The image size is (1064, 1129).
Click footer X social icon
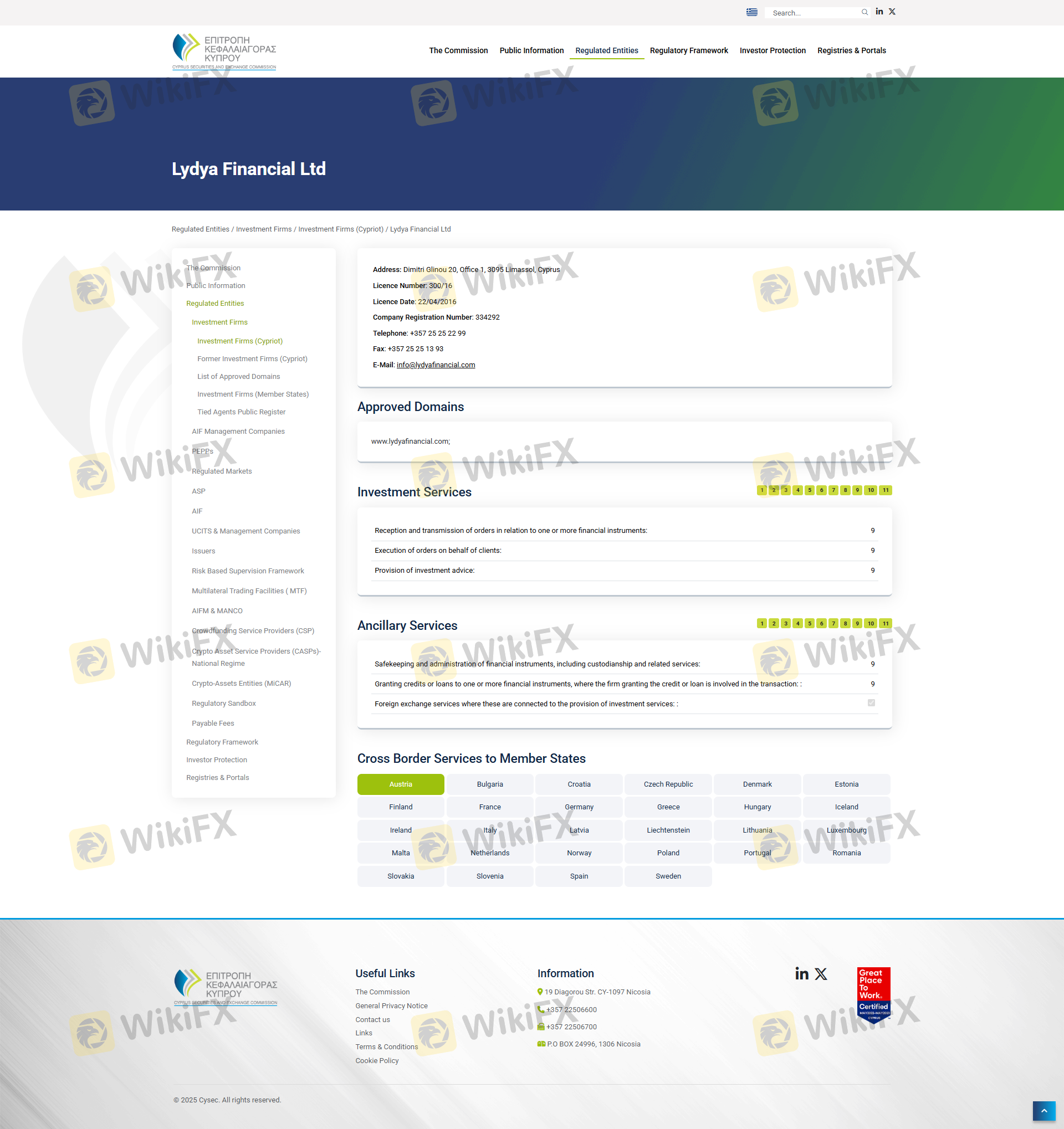pyautogui.click(x=821, y=974)
